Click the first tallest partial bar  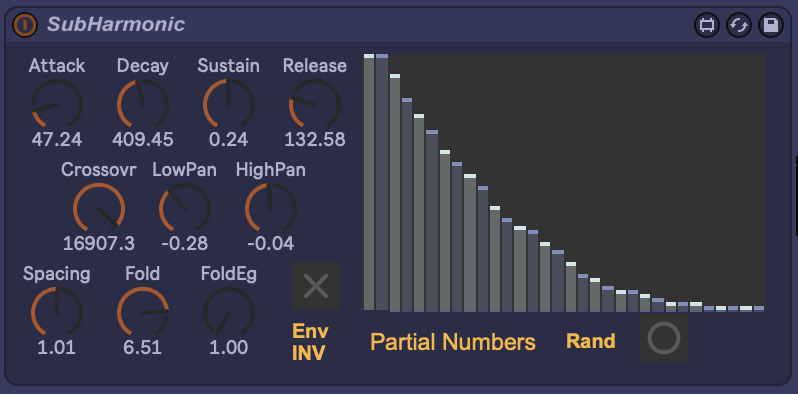pos(369,182)
